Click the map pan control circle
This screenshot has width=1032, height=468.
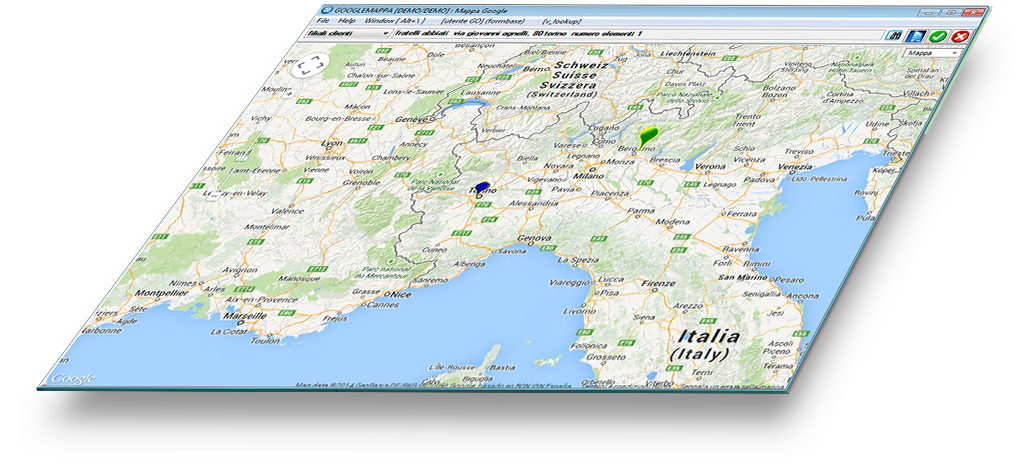[x=311, y=65]
